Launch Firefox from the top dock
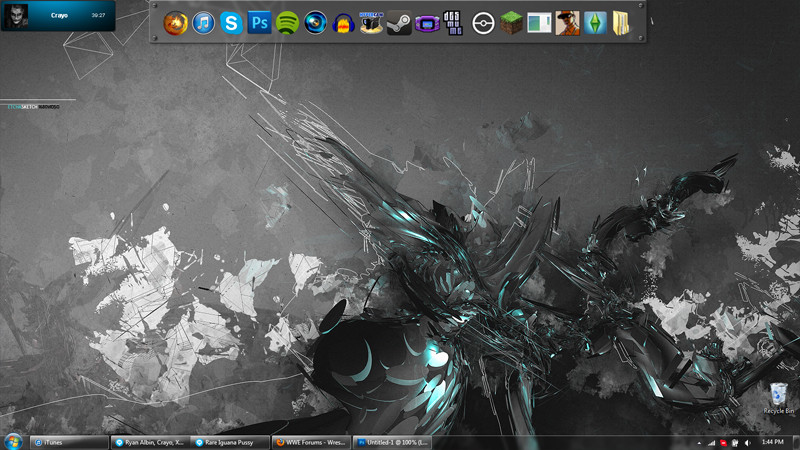This screenshot has width=800, height=450. pos(176,22)
